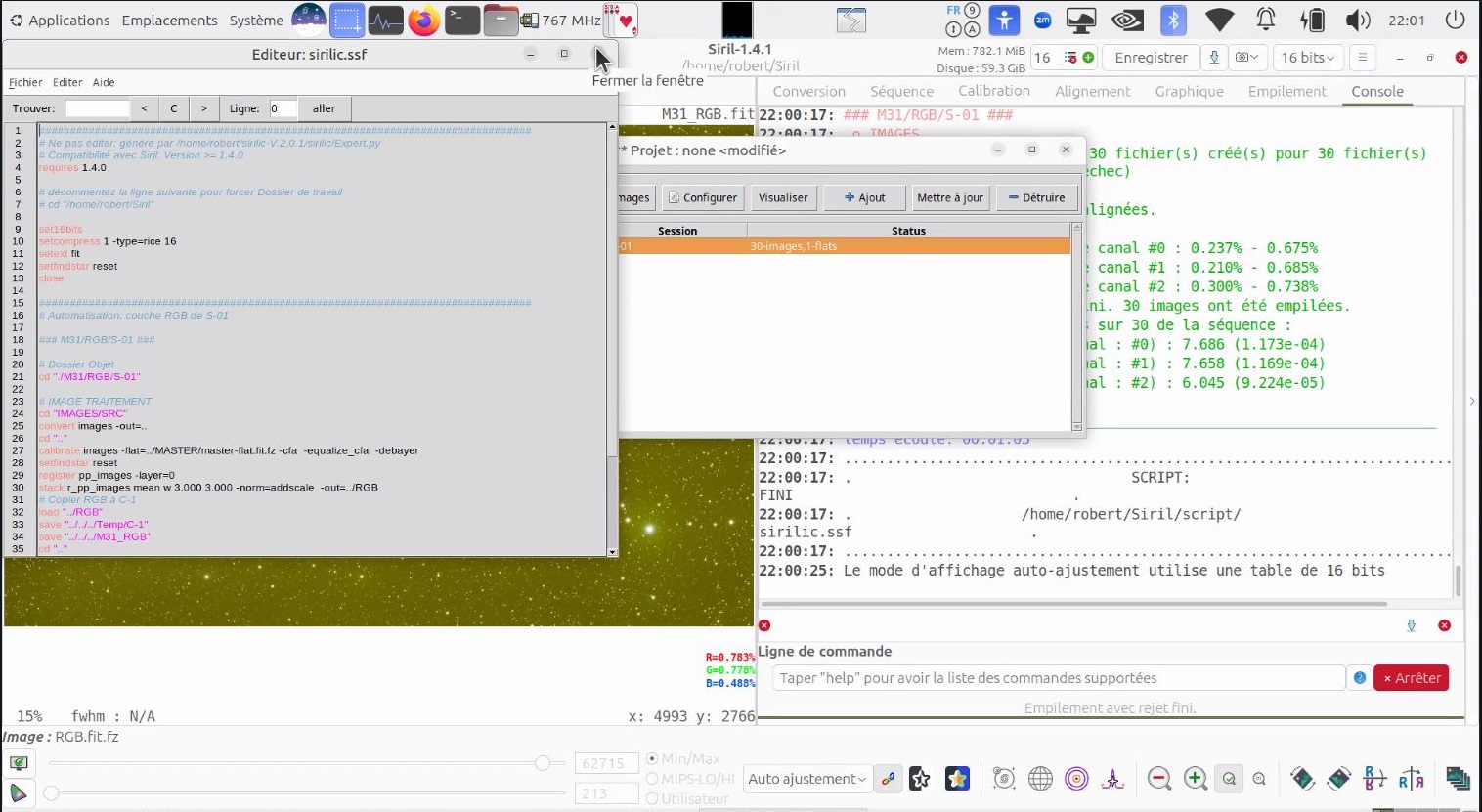Click the astrometry globe icon
The height and width of the screenshot is (812, 1482).
click(x=1040, y=779)
